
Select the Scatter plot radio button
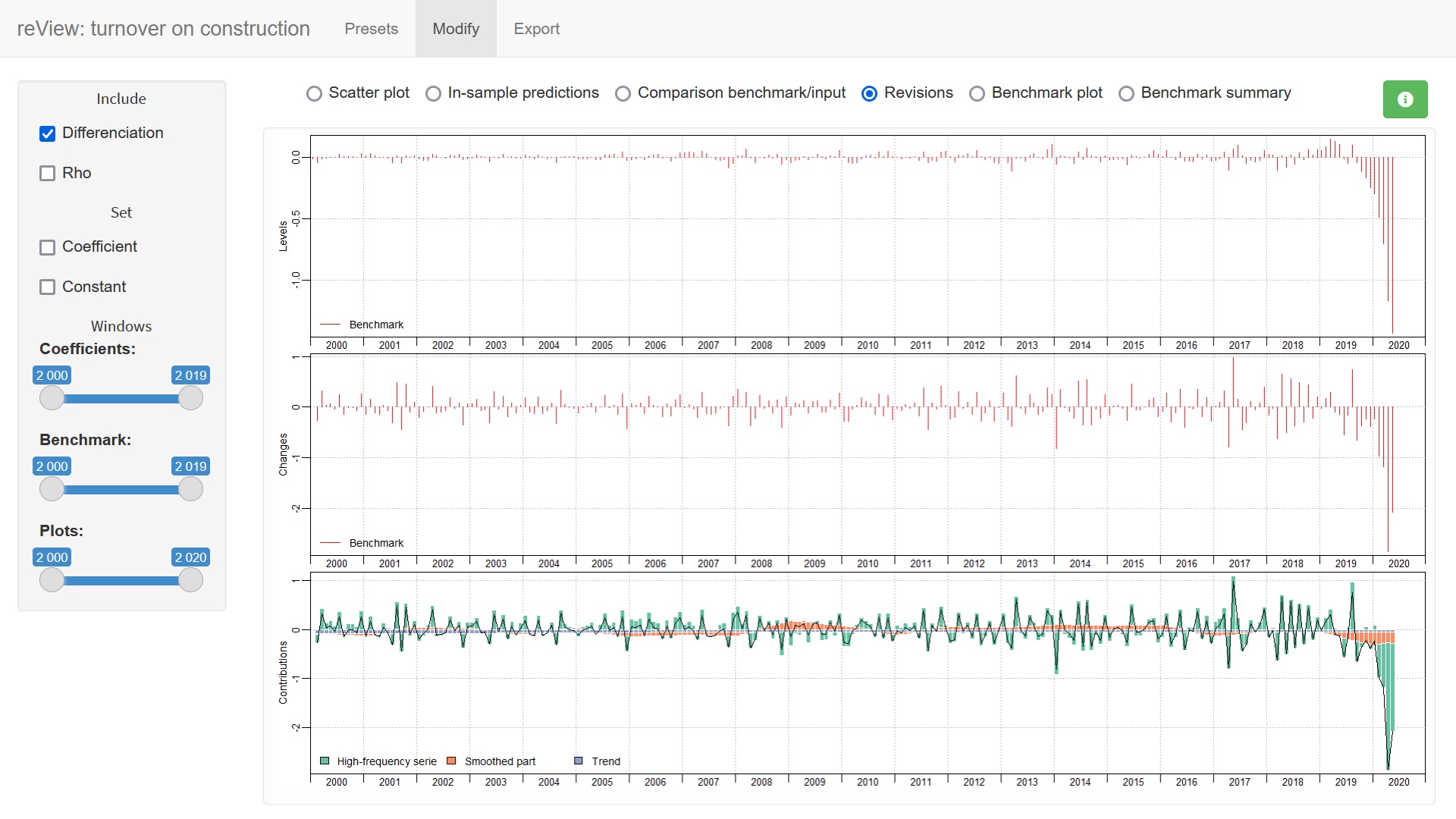(x=314, y=93)
